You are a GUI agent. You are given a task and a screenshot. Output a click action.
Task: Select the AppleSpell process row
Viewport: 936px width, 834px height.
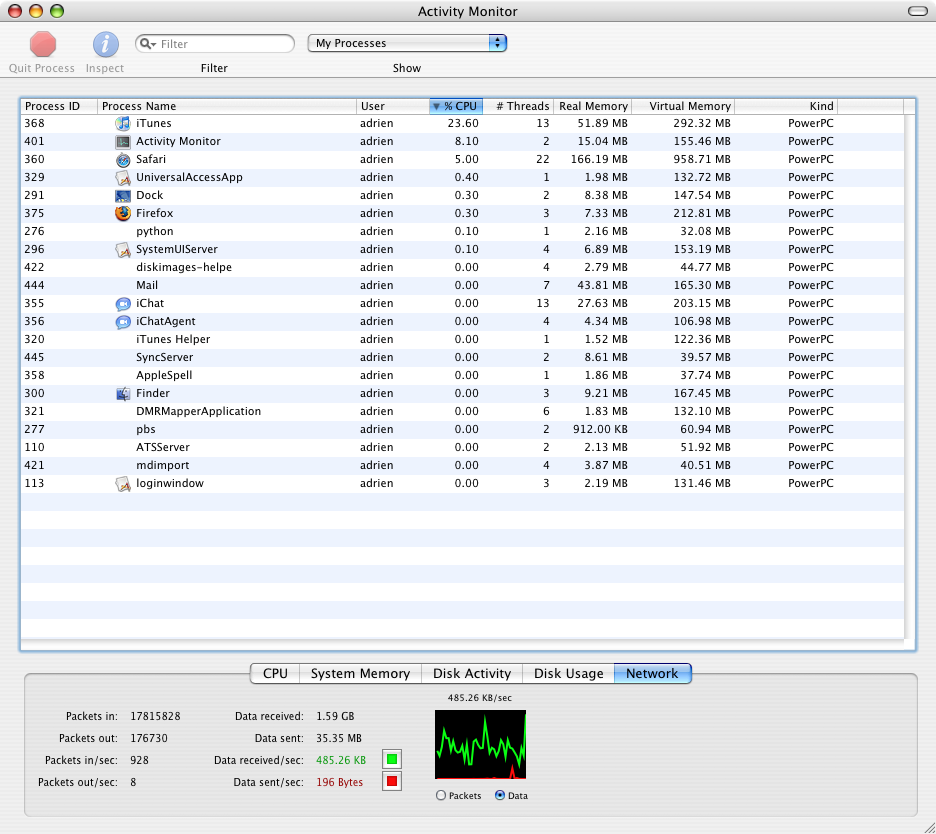tap(463, 376)
